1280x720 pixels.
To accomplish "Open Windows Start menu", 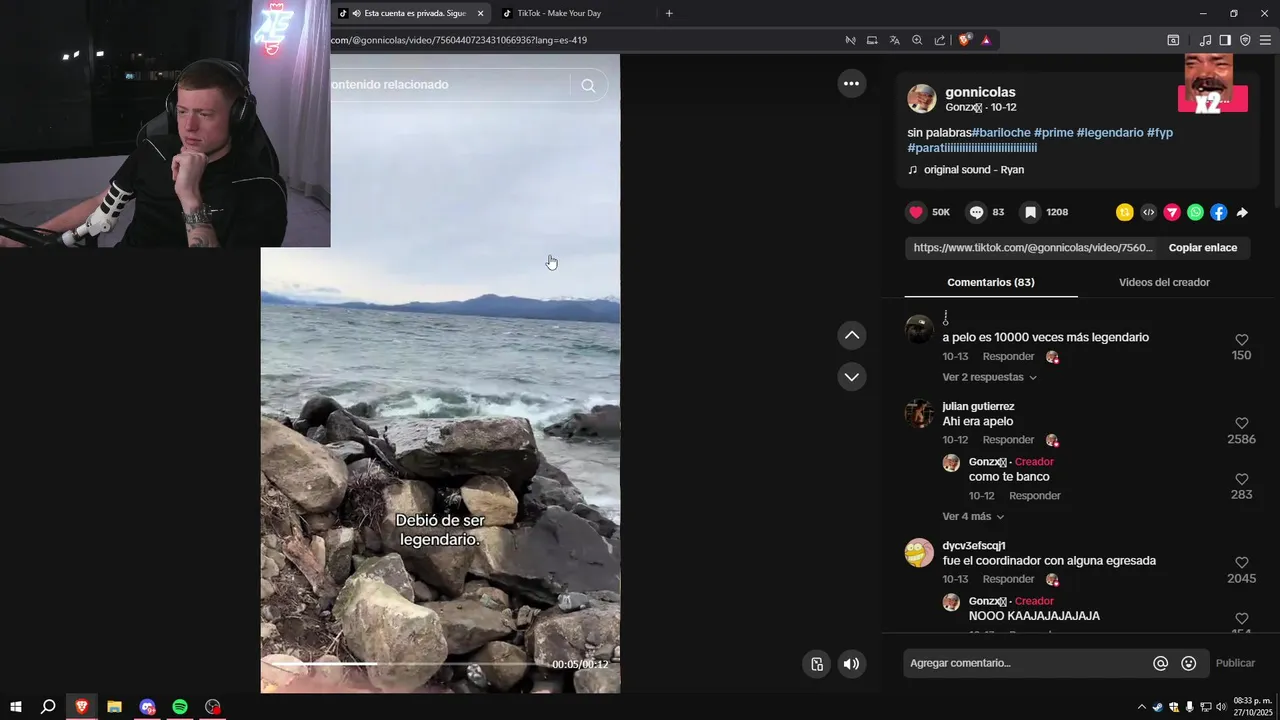I will [16, 707].
